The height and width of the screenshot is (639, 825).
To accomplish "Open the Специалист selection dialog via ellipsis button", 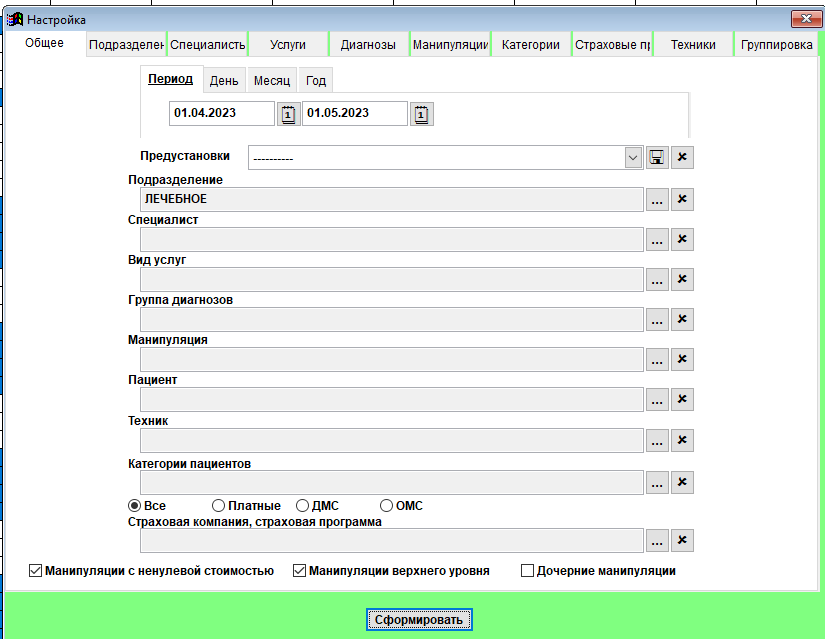I will tap(657, 239).
